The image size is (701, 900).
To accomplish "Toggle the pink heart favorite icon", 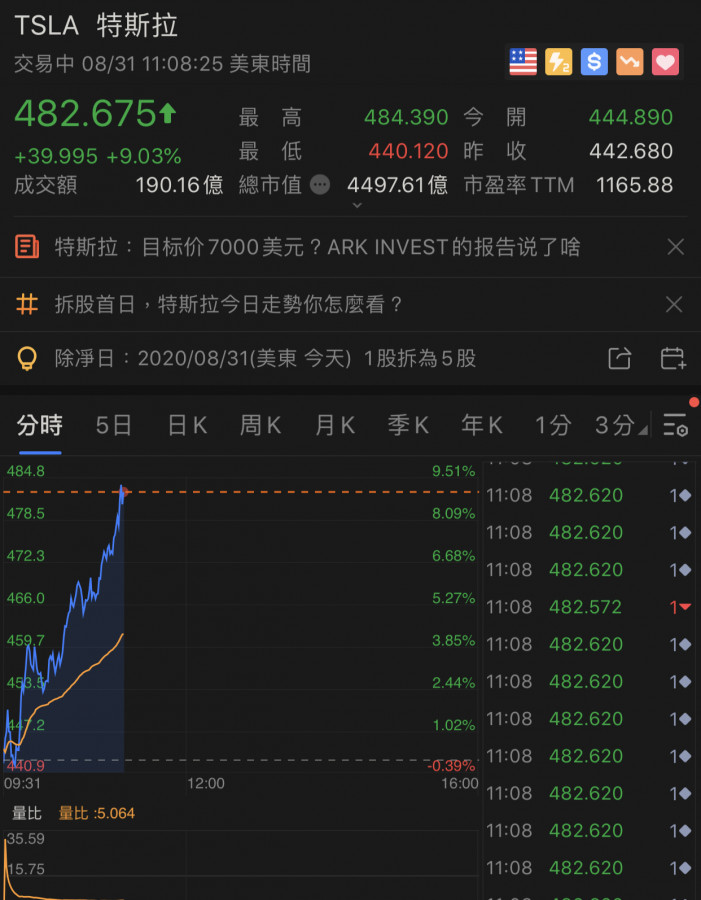I will 665,61.
